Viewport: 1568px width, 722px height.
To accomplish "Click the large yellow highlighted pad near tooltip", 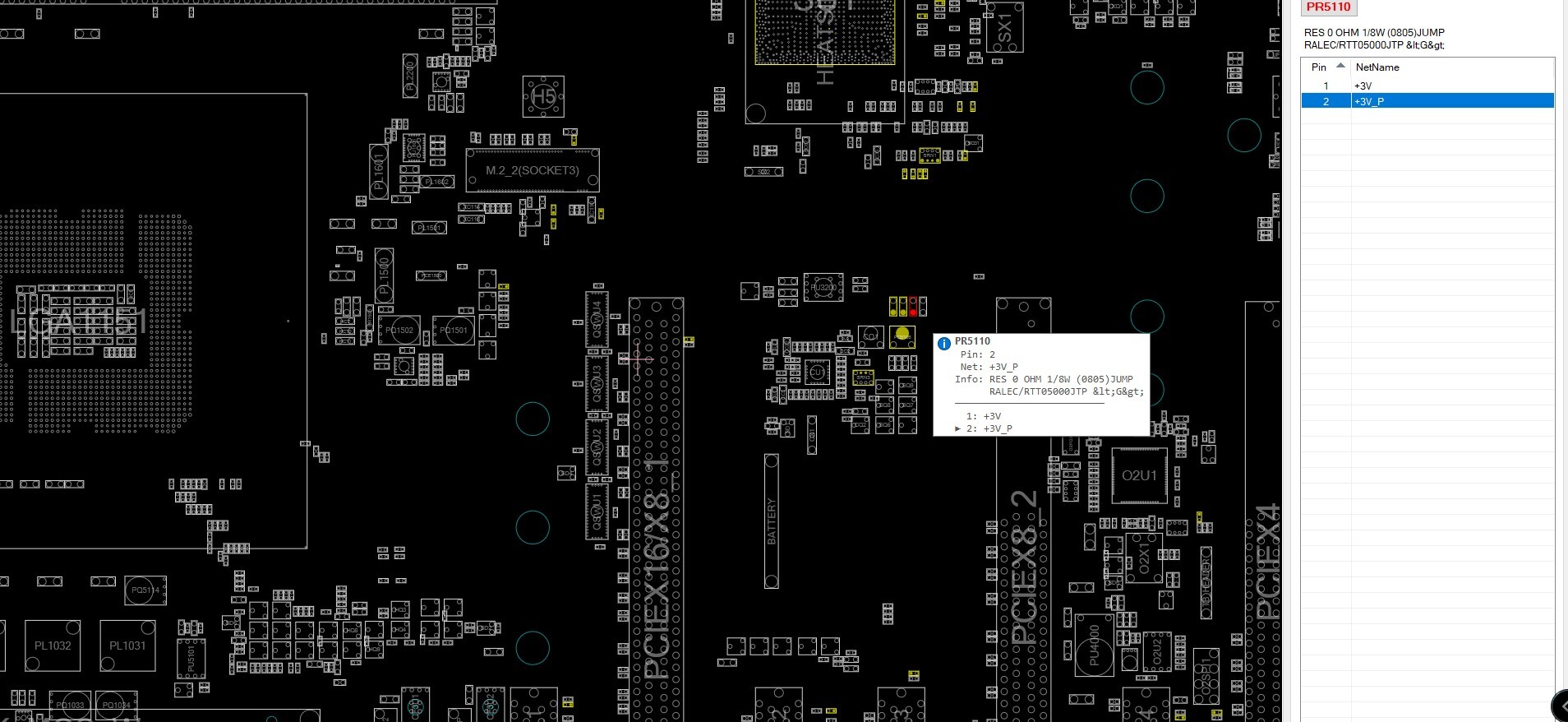I will tap(902, 335).
